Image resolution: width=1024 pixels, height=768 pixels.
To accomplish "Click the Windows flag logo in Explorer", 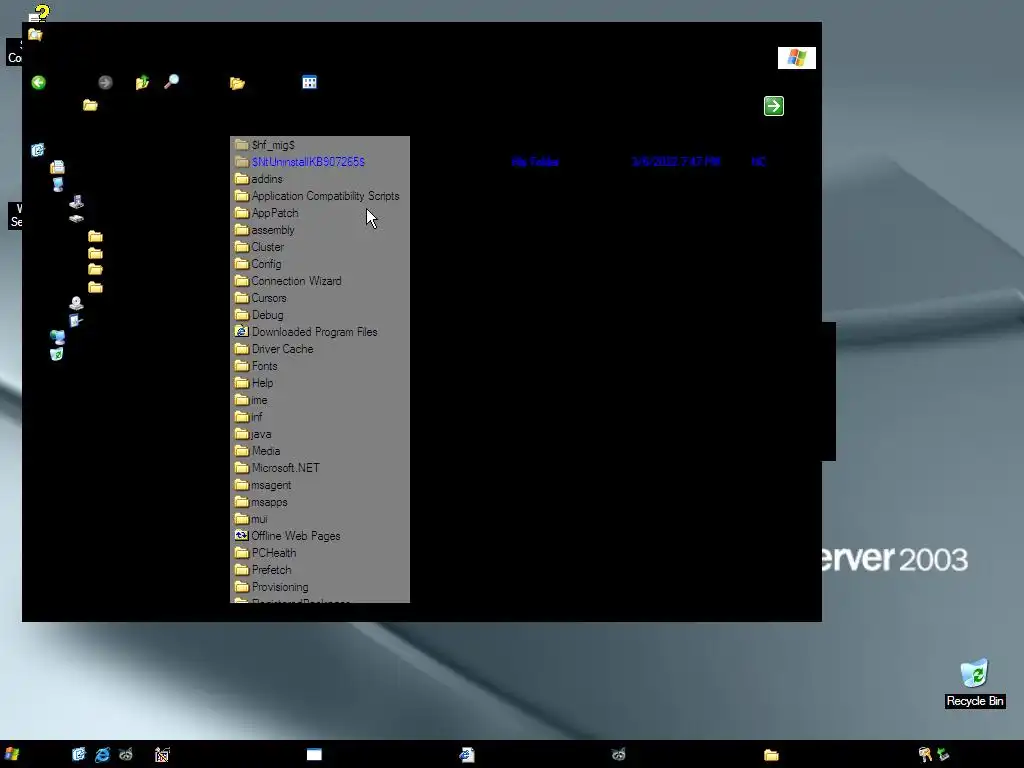I will pyautogui.click(x=797, y=57).
